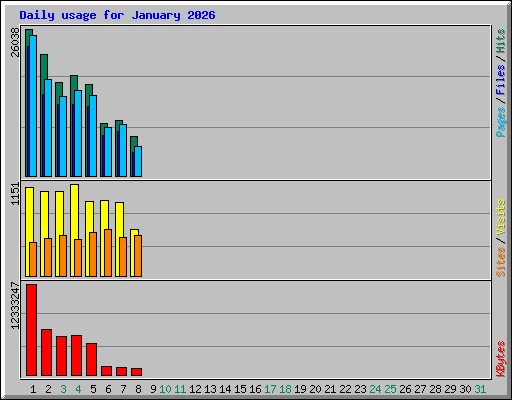Click the day 2 green hits bar top
512x400 pixels.
[x=44, y=67]
